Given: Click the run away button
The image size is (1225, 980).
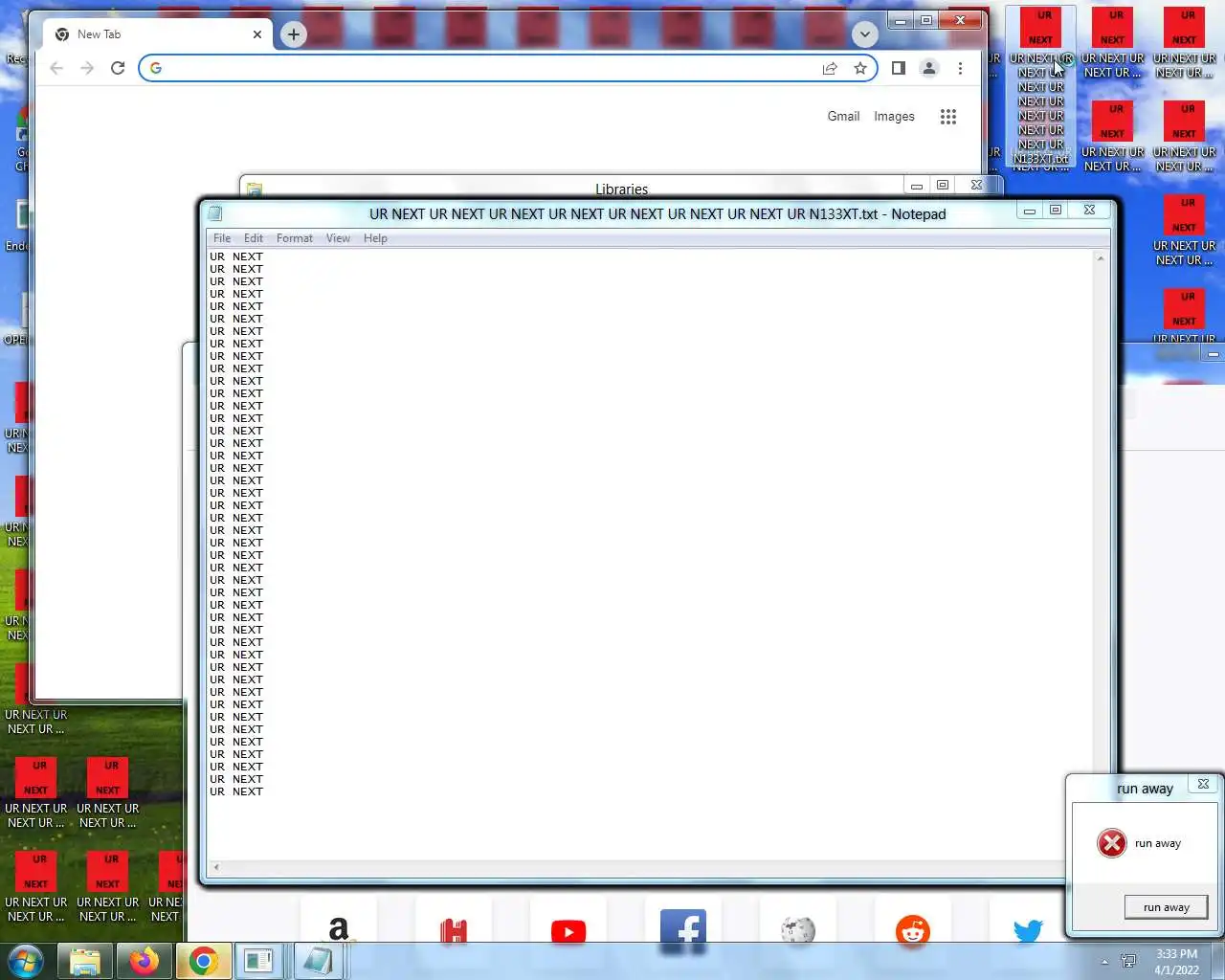Looking at the screenshot, I should tap(1166, 907).
